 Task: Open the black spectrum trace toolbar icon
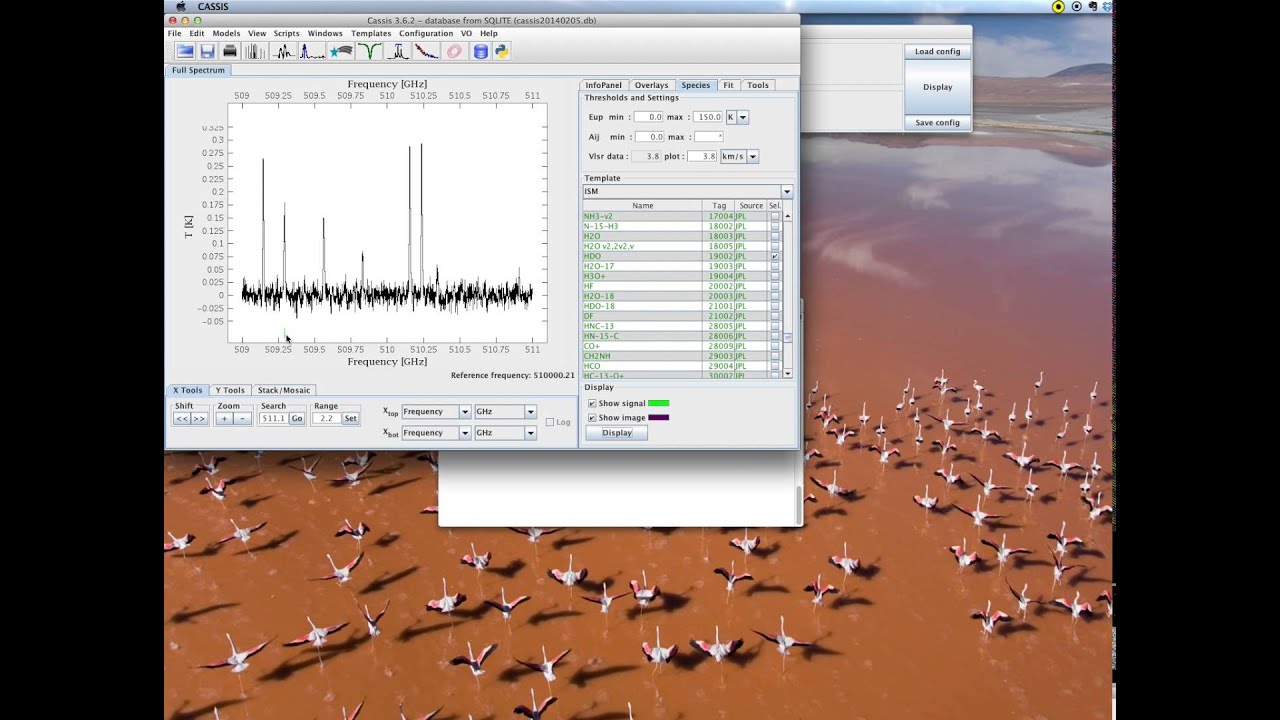[283, 51]
